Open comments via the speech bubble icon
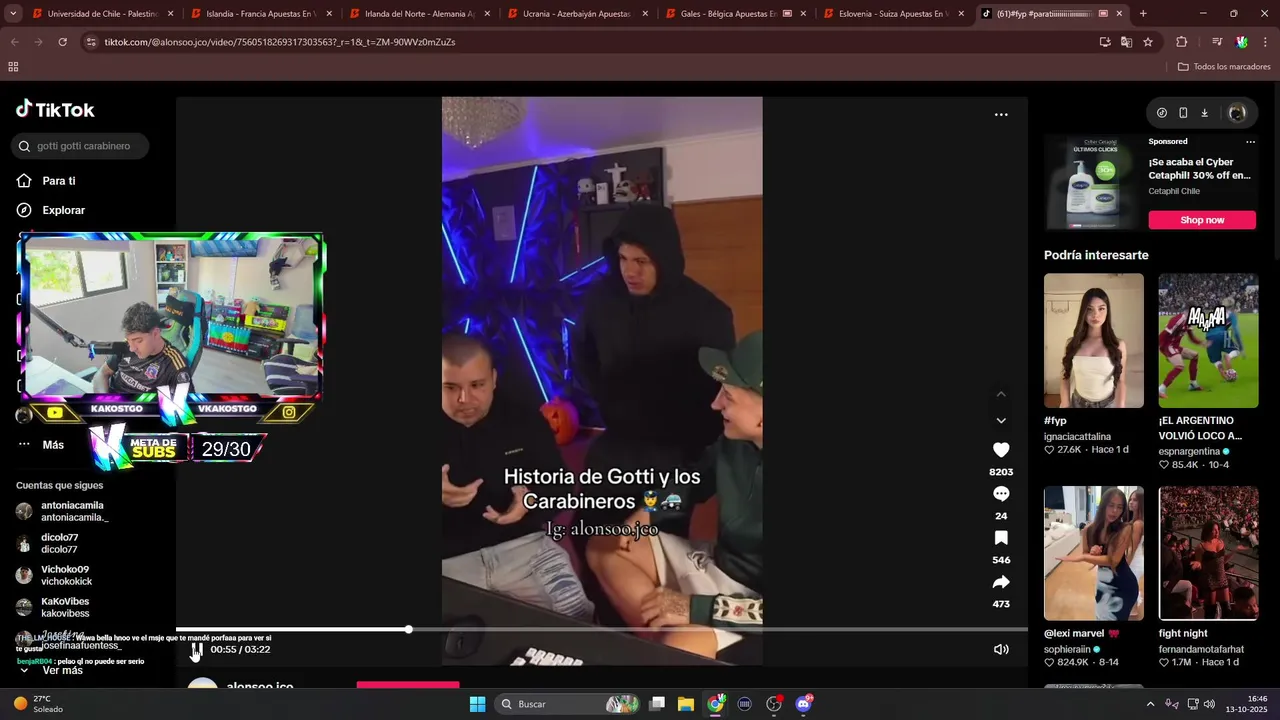 tap(1001, 494)
